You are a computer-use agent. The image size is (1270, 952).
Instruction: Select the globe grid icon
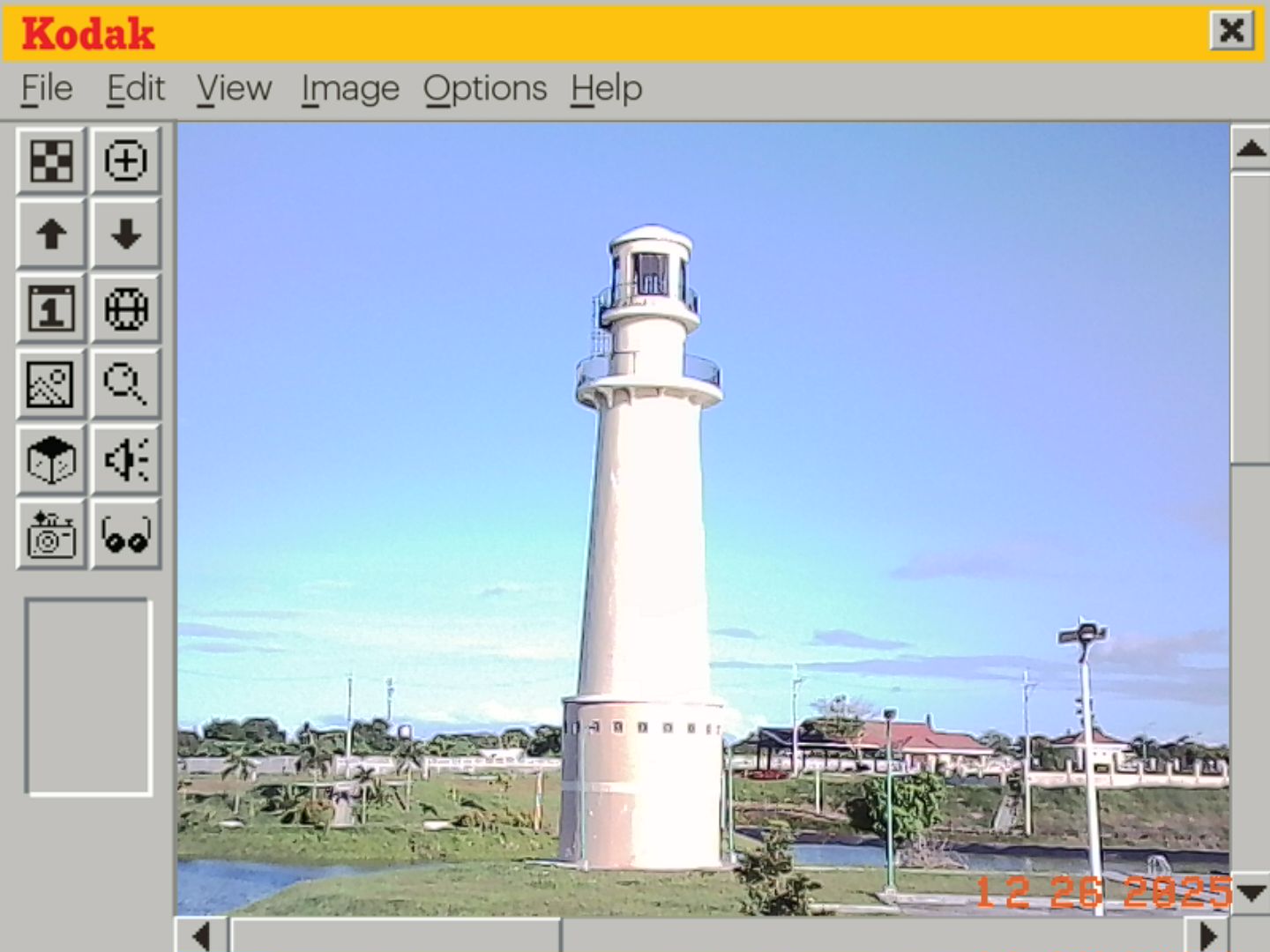[126, 309]
